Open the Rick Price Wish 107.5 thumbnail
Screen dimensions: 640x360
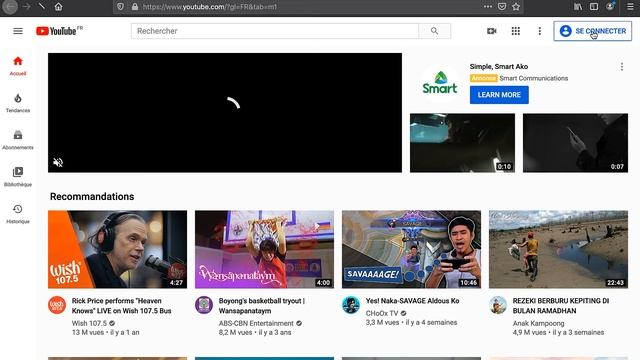tap(118, 249)
